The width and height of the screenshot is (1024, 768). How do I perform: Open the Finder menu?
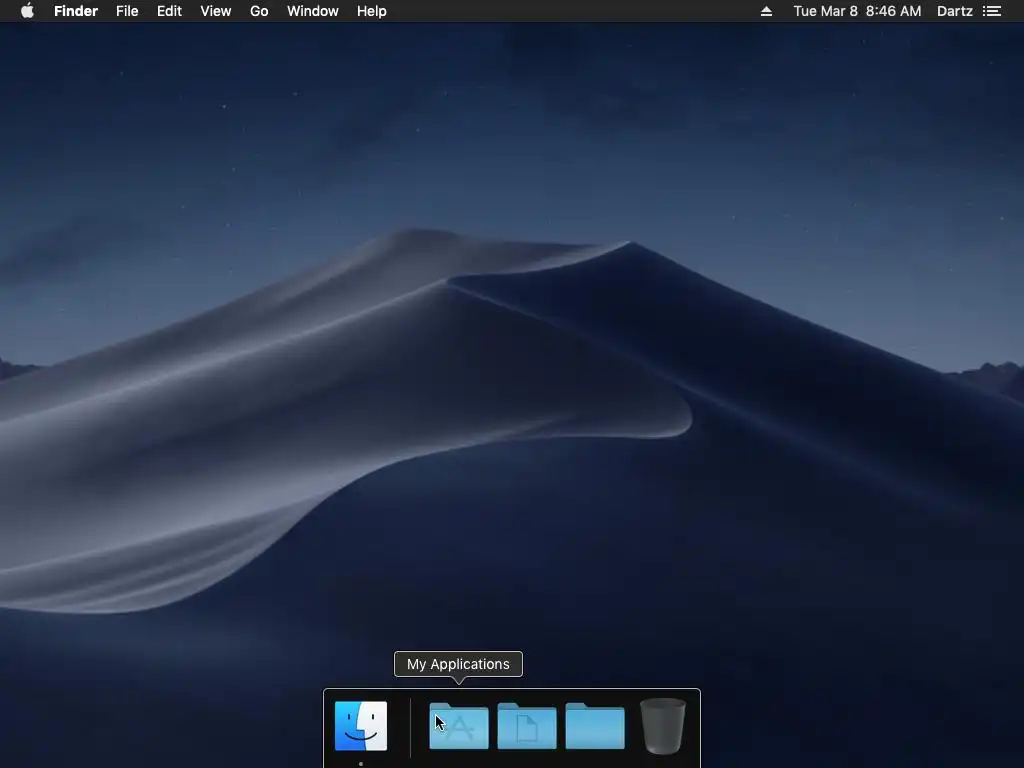76,11
